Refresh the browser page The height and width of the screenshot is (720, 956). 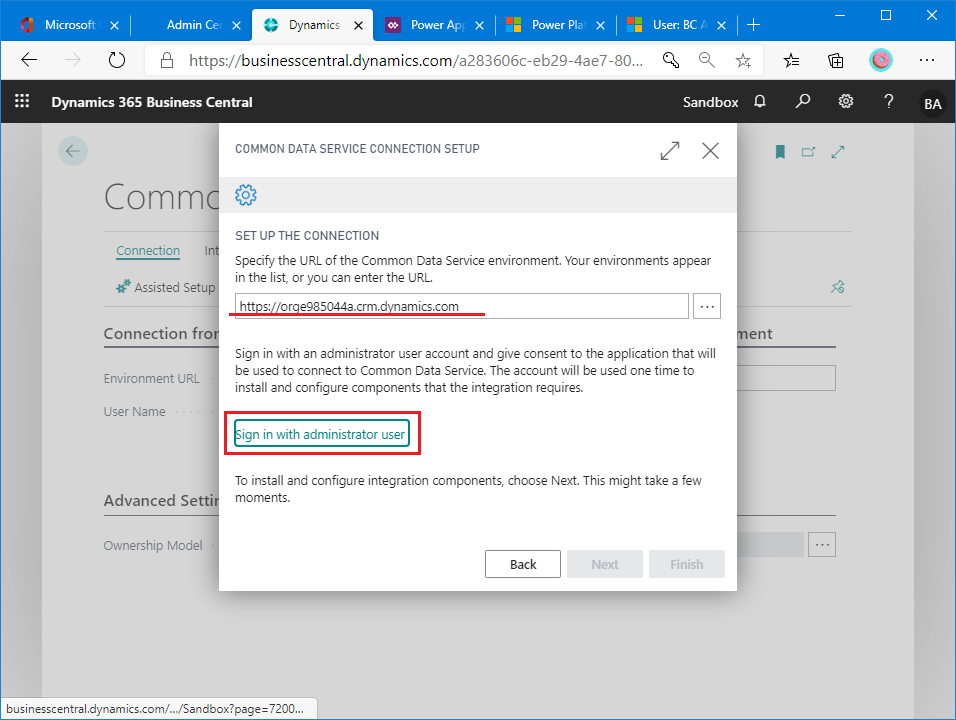click(x=116, y=60)
